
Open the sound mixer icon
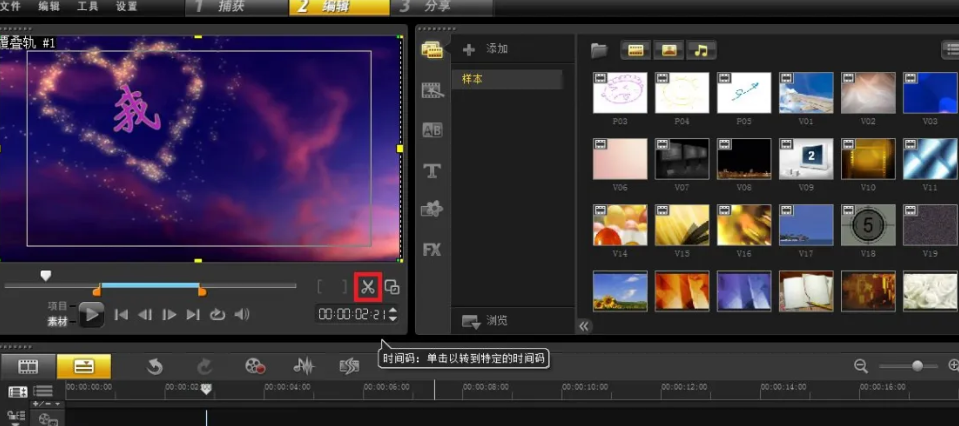click(x=303, y=366)
